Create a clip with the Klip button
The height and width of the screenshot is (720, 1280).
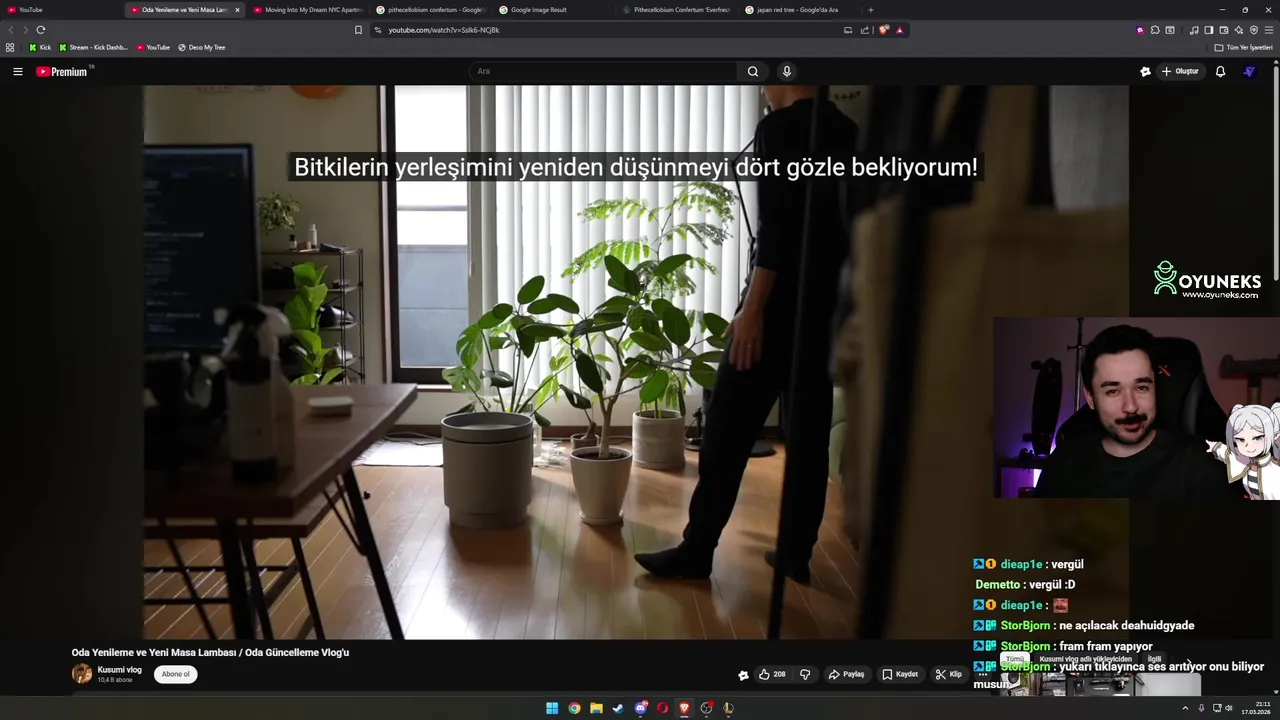[x=948, y=674]
